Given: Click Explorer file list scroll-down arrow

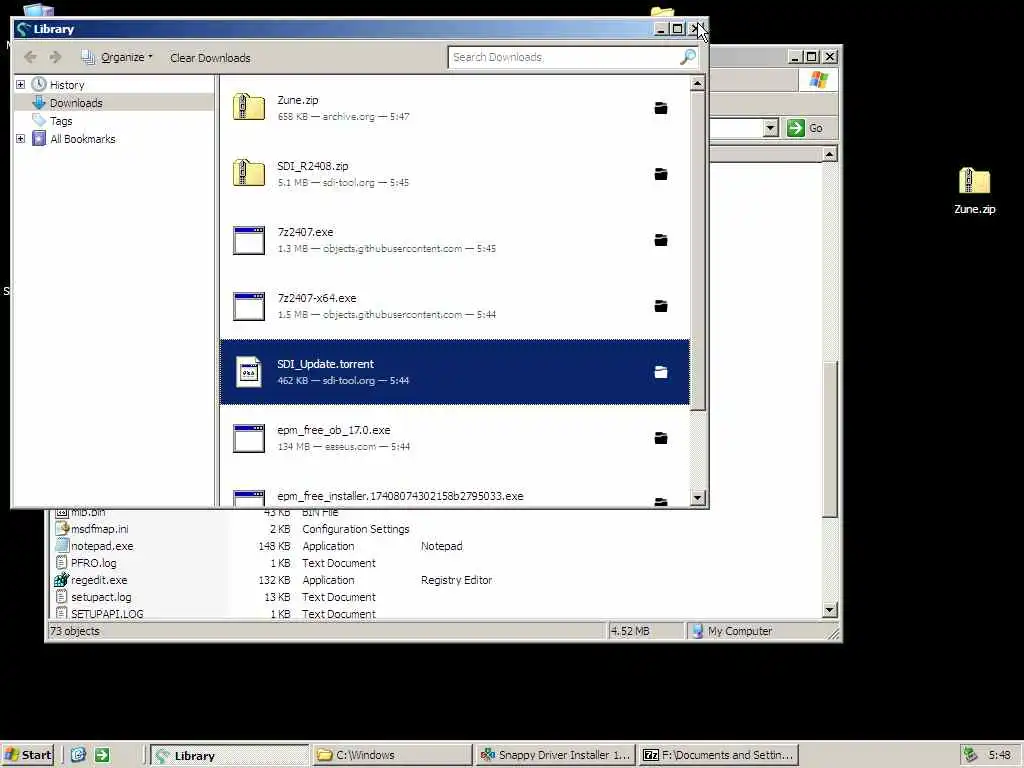Looking at the screenshot, I should 829,610.
